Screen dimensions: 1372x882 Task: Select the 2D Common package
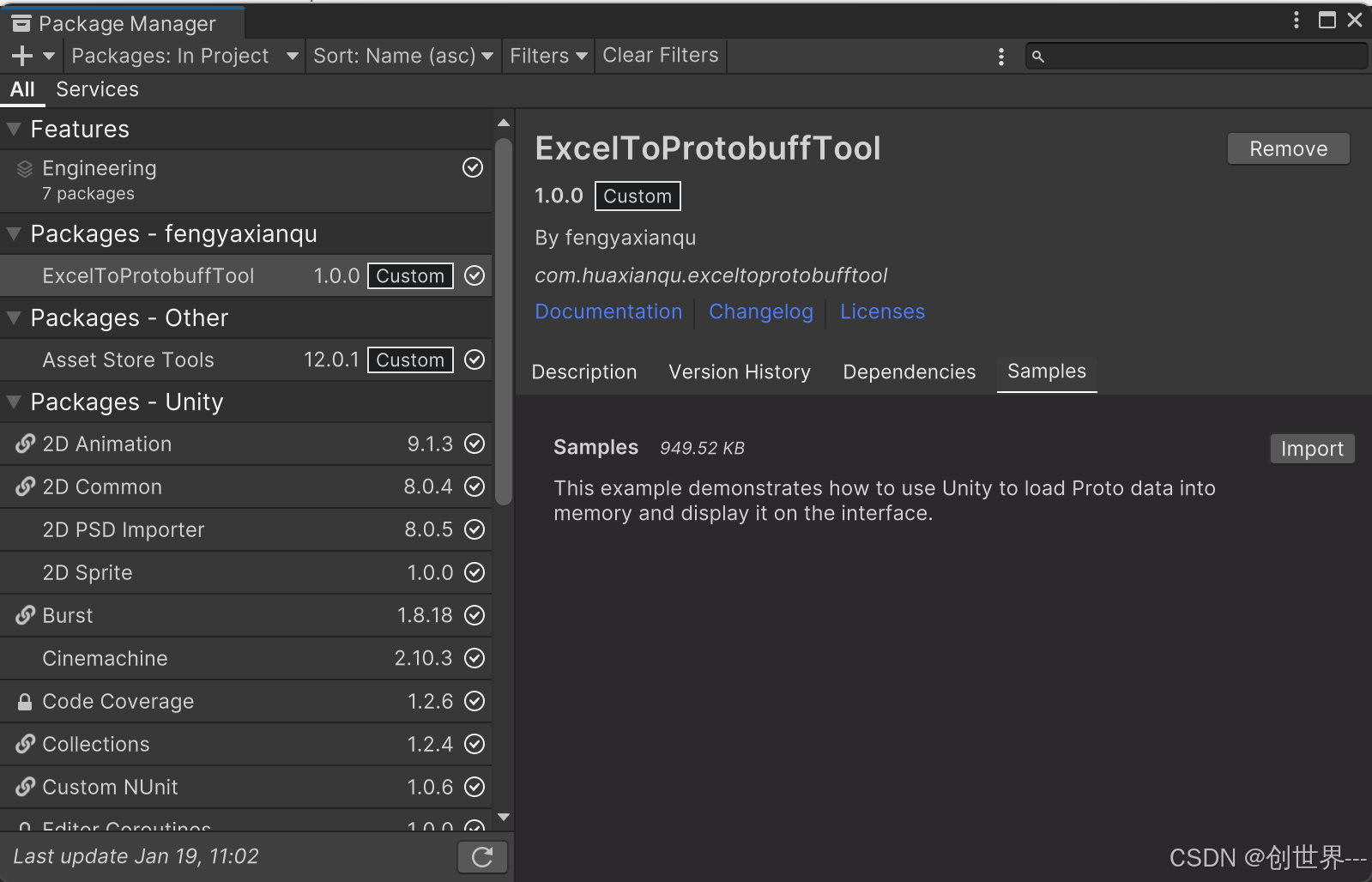(x=246, y=486)
